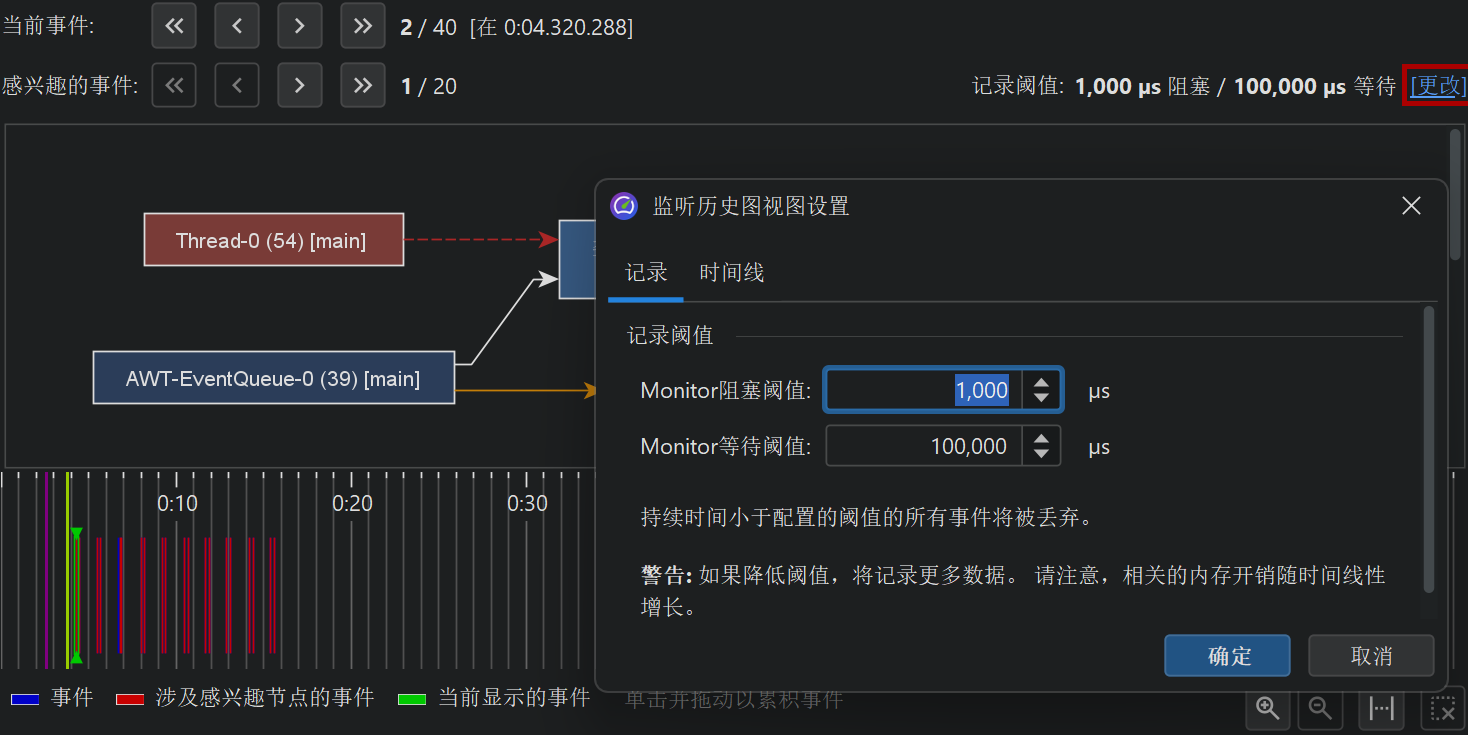
Task: Zoom in on the timeline with magnifier plus
Action: (1269, 709)
